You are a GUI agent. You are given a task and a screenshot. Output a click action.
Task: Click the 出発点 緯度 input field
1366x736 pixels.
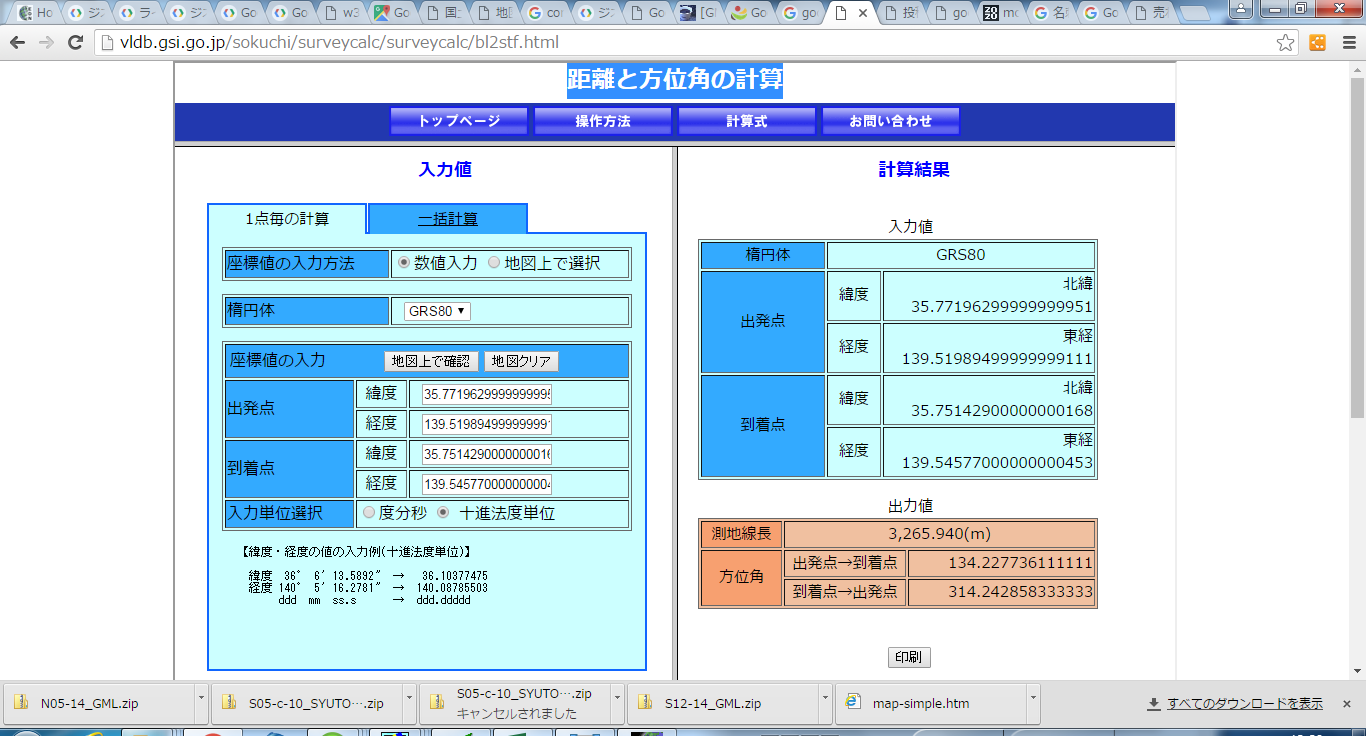pyautogui.click(x=487, y=394)
